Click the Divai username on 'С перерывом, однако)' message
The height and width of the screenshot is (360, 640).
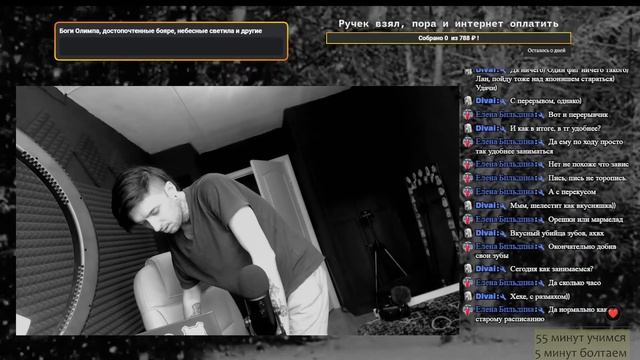click(x=486, y=101)
